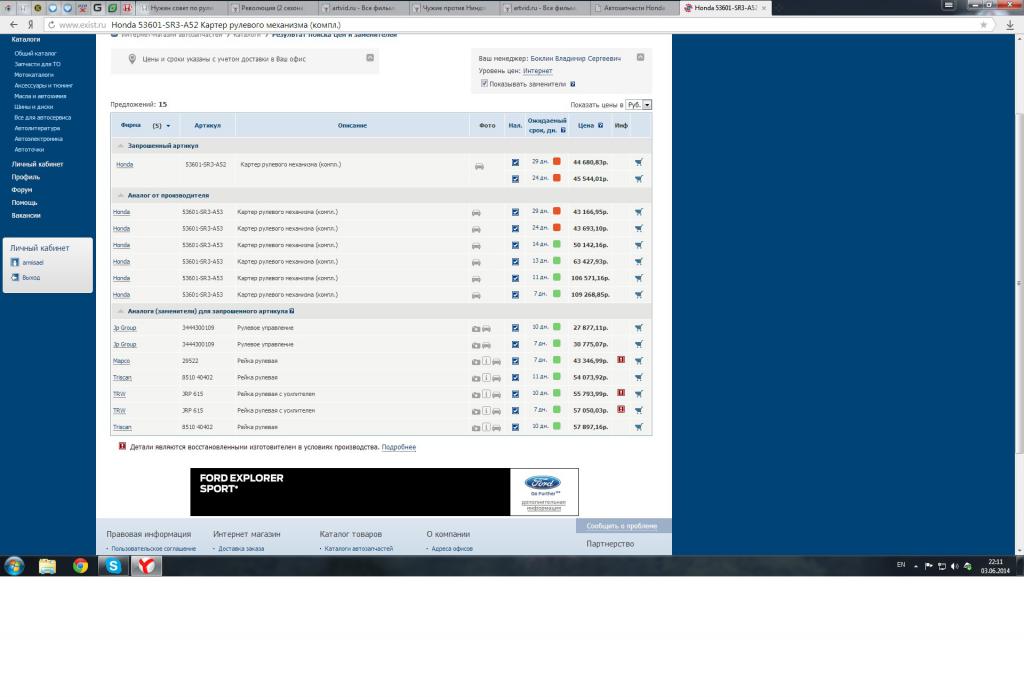1024x697 pixels.
Task: Click the Ford Explorer Sport banner ad
Action: pos(384,491)
